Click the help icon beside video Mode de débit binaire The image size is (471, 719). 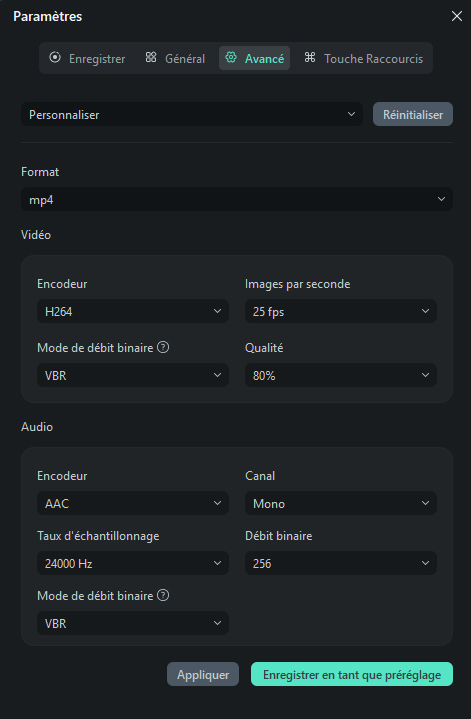(x=163, y=347)
